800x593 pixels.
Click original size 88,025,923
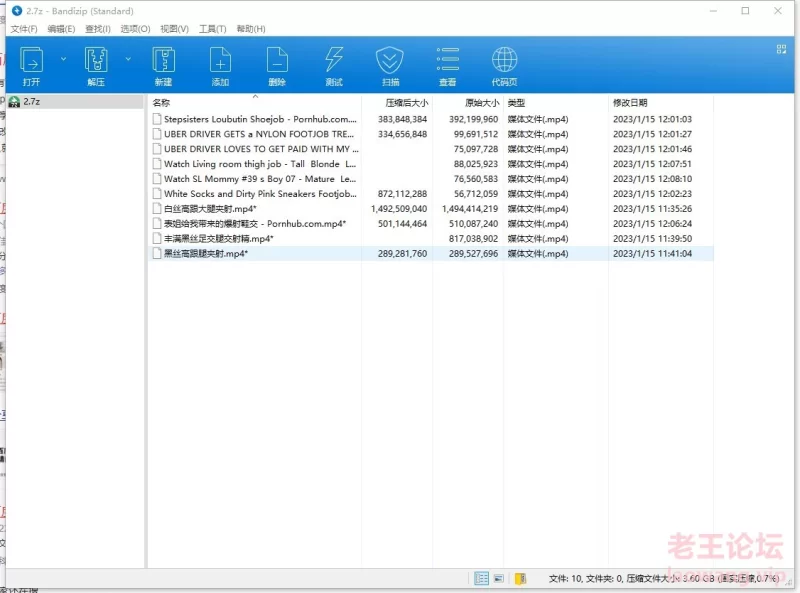(476, 164)
